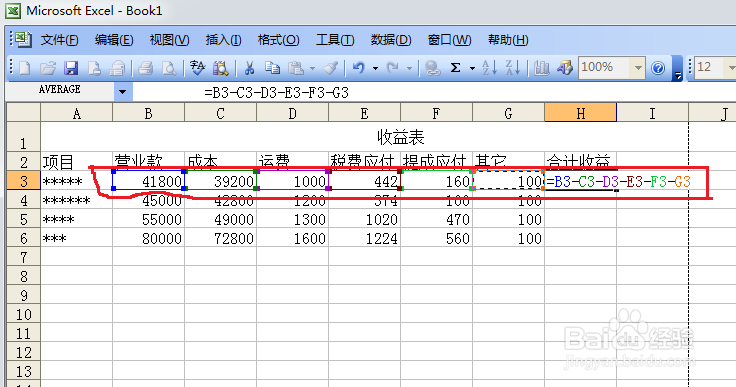The height and width of the screenshot is (387, 736).
Task: Open AutoSum functions dropdown arrow
Action: (472, 69)
